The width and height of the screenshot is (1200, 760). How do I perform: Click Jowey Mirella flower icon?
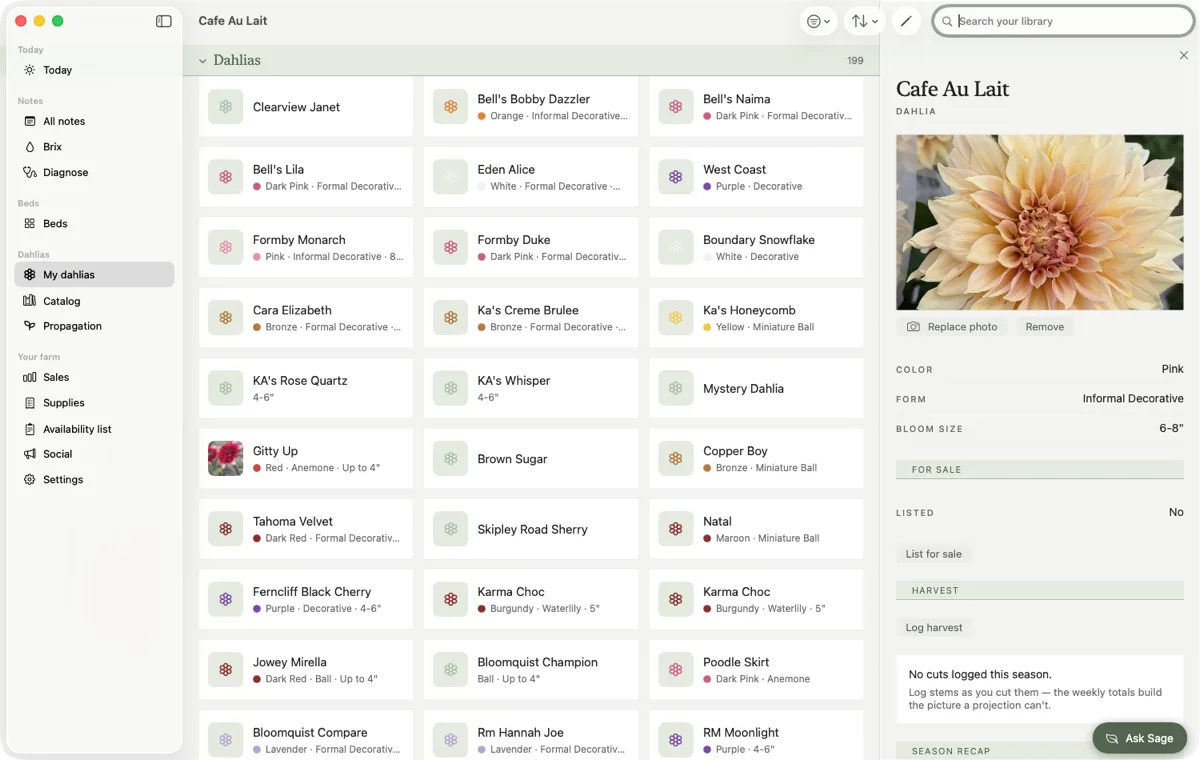click(226, 670)
